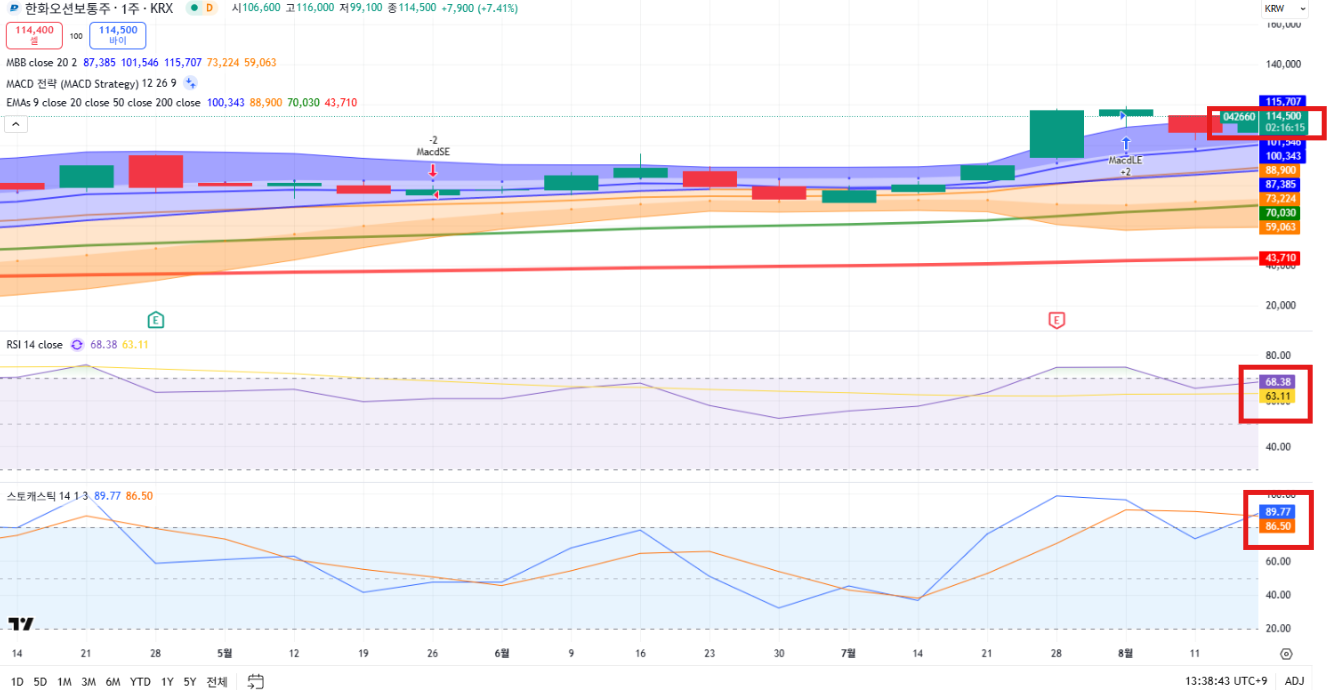This screenshot has height=690, width=1327.
Task: Click the order quantity 100 value
Action: point(76,36)
